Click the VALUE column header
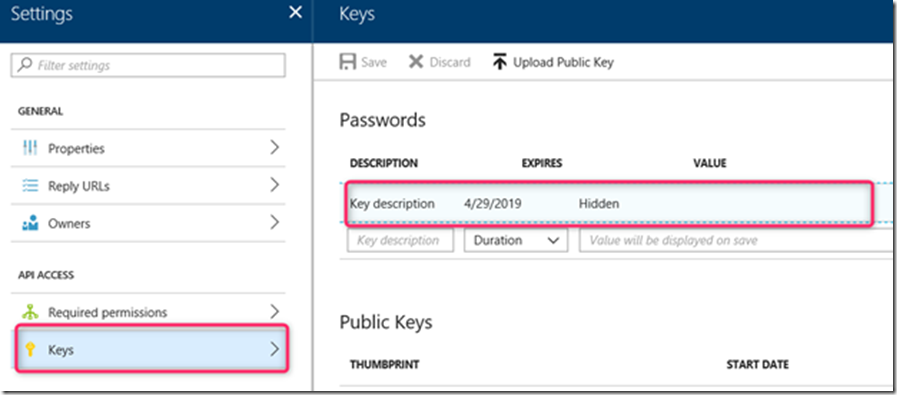 pos(710,163)
